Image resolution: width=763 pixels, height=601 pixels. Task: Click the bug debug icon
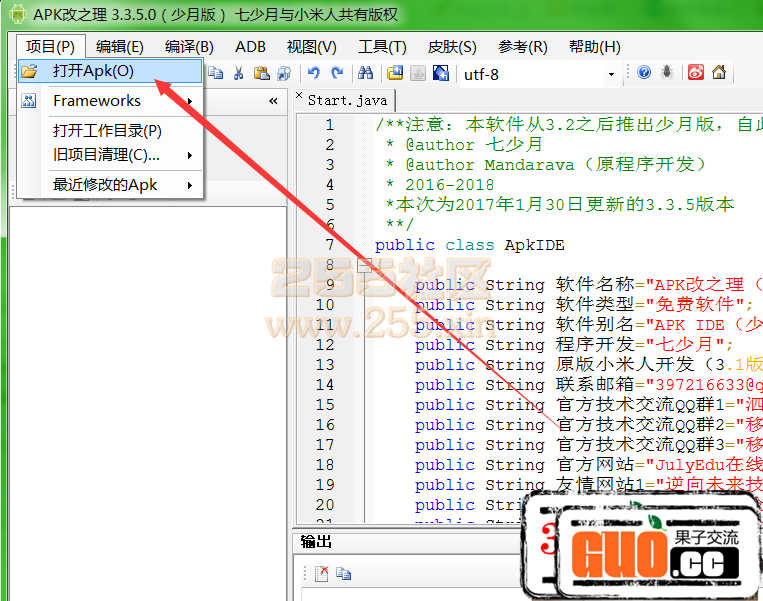click(x=667, y=73)
